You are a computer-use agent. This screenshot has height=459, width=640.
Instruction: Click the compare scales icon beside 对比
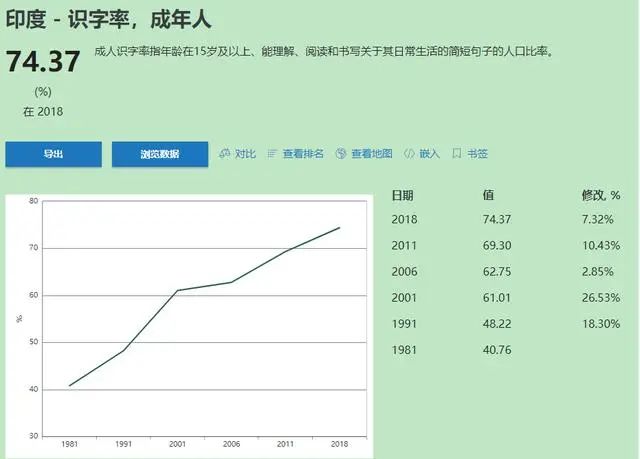click(x=225, y=154)
